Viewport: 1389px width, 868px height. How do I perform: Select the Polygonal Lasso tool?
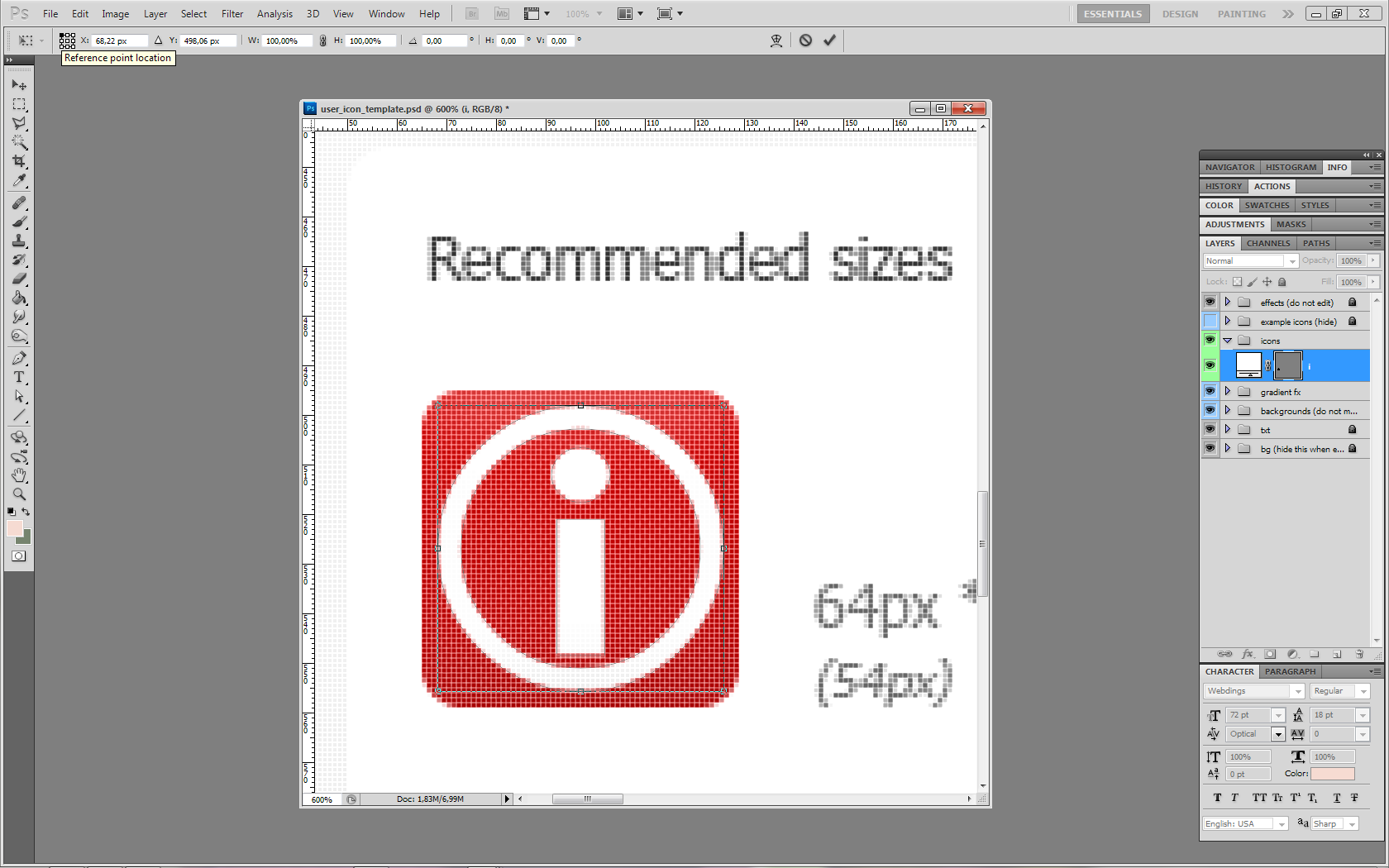tap(19, 123)
